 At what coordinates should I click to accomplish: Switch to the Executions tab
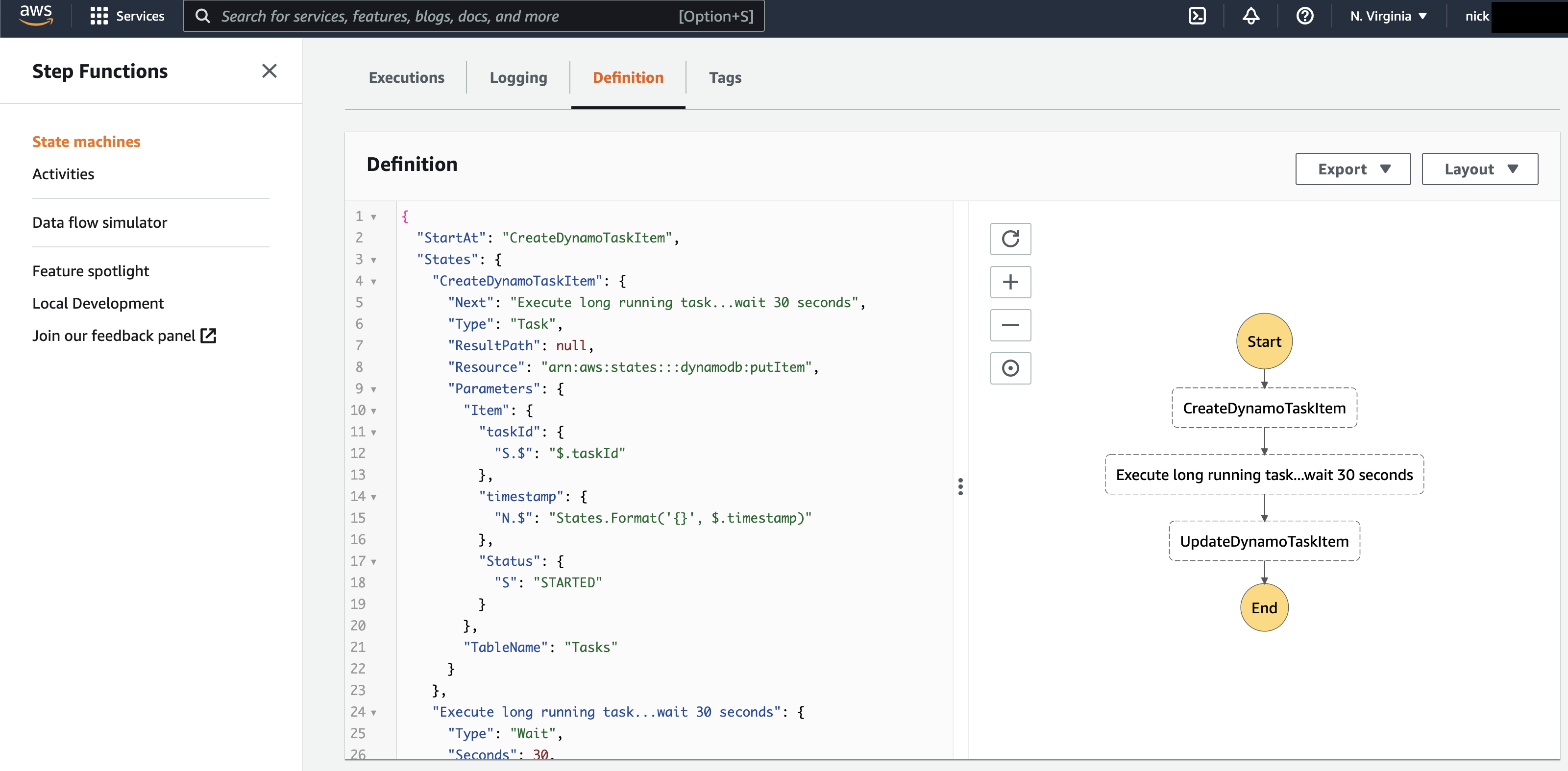[x=406, y=77]
